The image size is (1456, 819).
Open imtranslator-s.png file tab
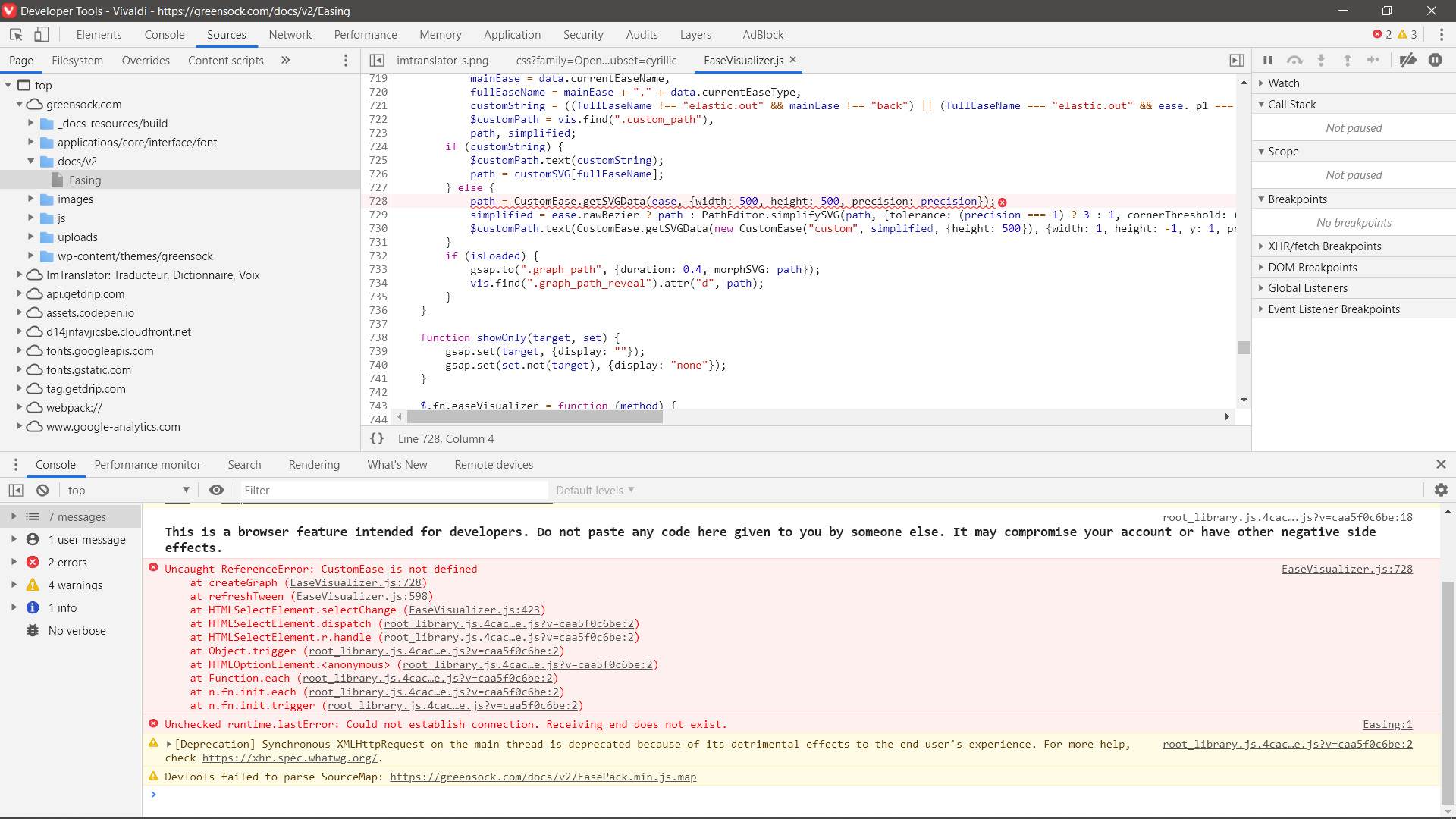click(x=442, y=60)
